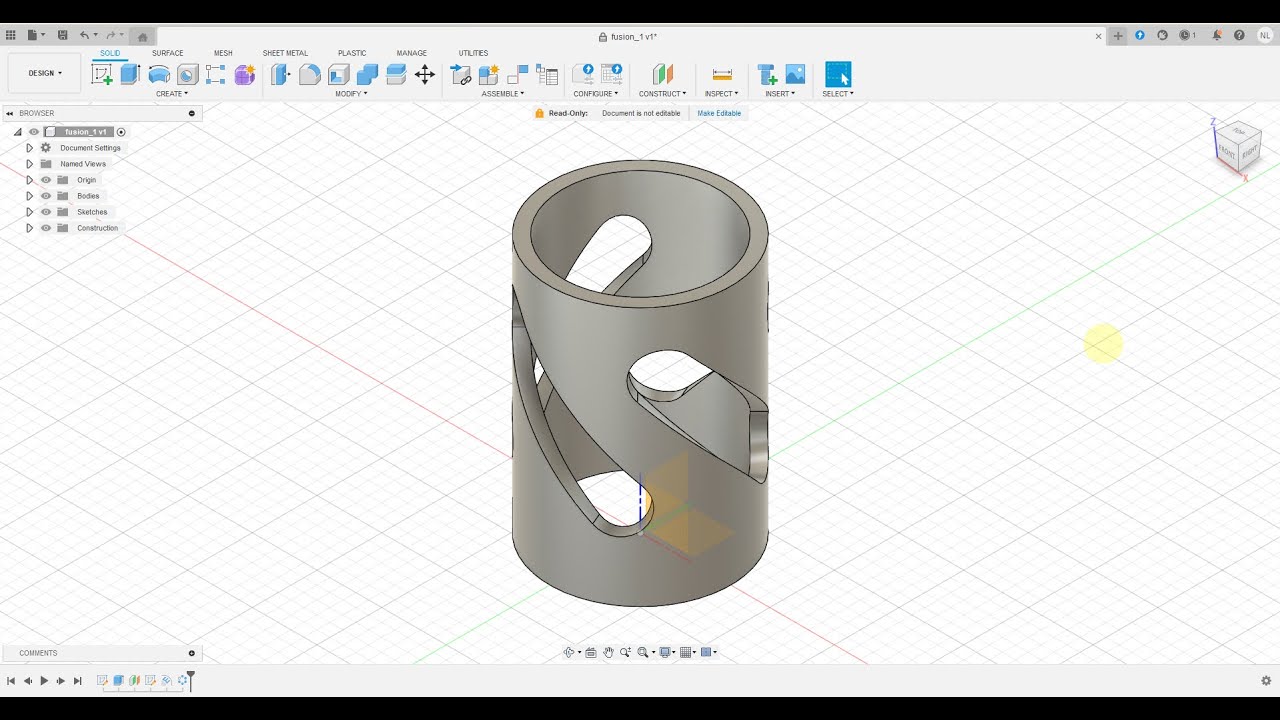Select the Extrude tool
1280x720 pixels.
130,74
